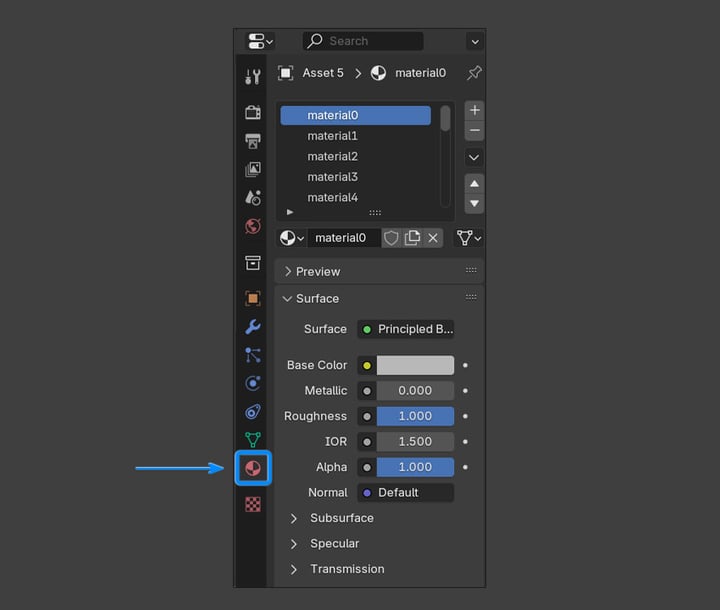Screen dimensions: 720x610
Task: Open the Tool properties tab
Action: 253,77
